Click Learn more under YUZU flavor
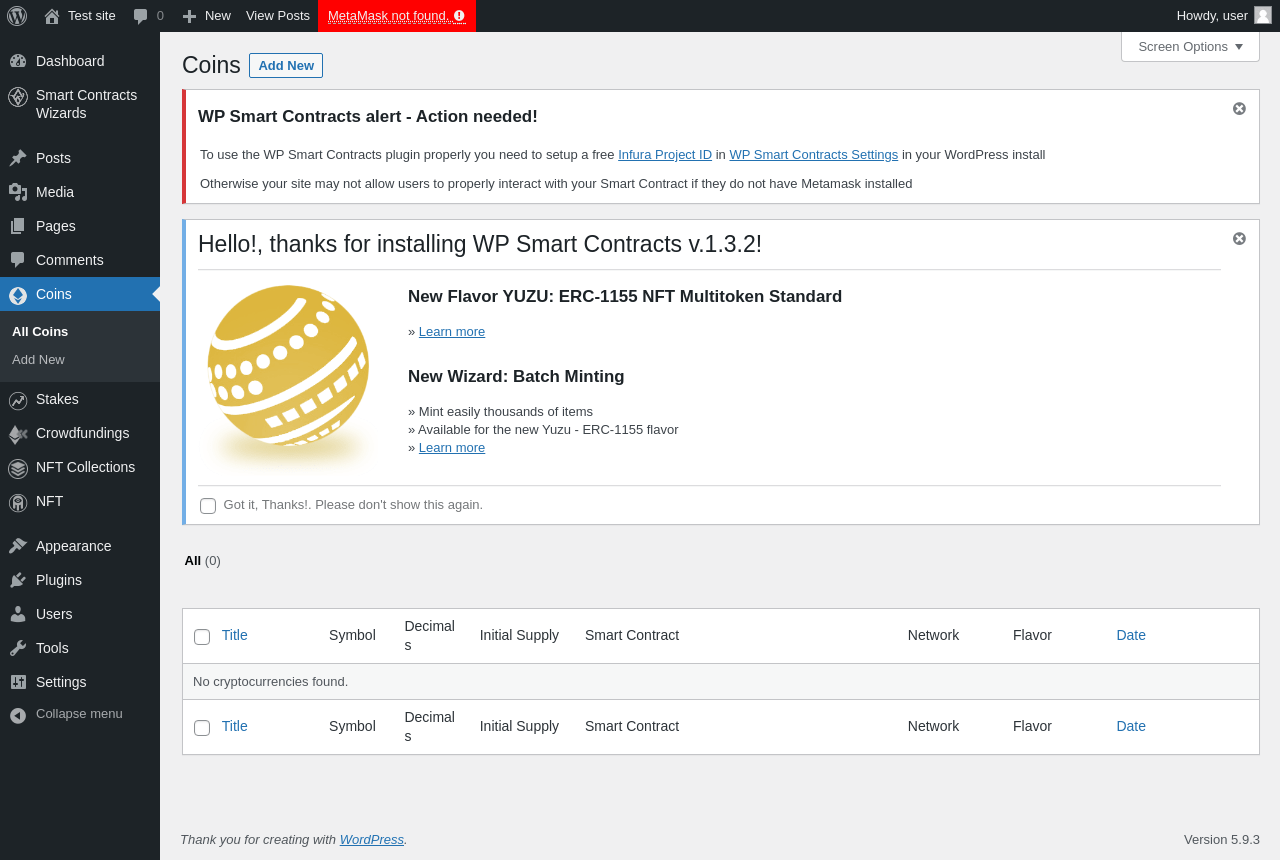 pyautogui.click(x=452, y=331)
